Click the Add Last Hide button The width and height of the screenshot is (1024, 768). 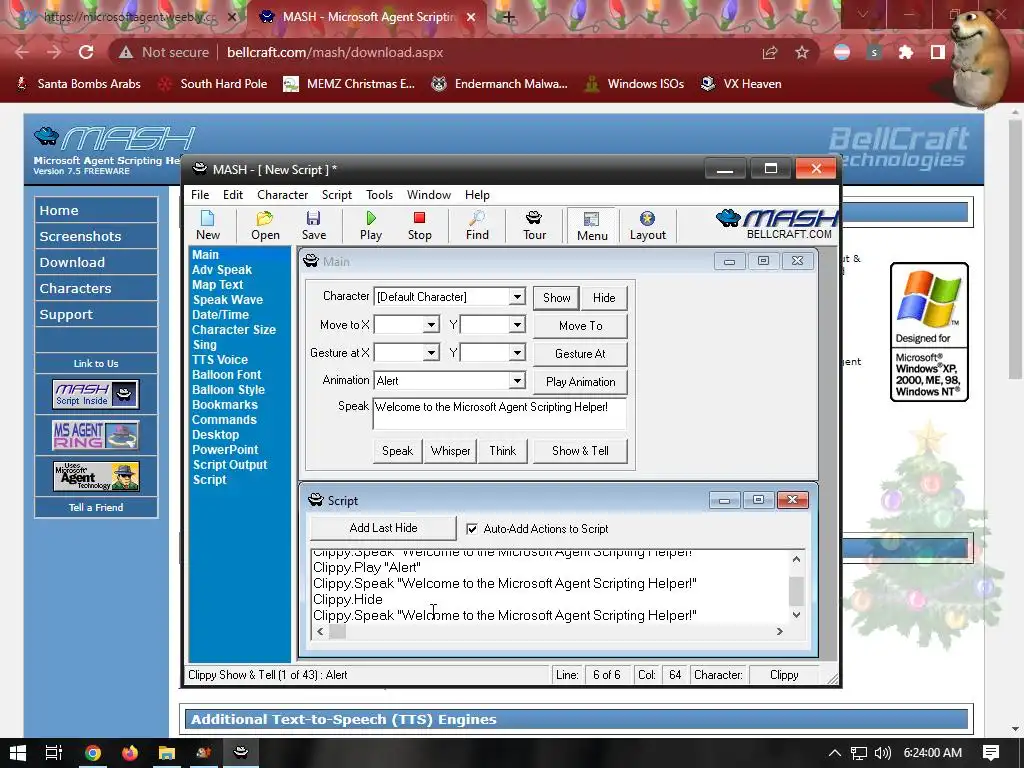(383, 528)
